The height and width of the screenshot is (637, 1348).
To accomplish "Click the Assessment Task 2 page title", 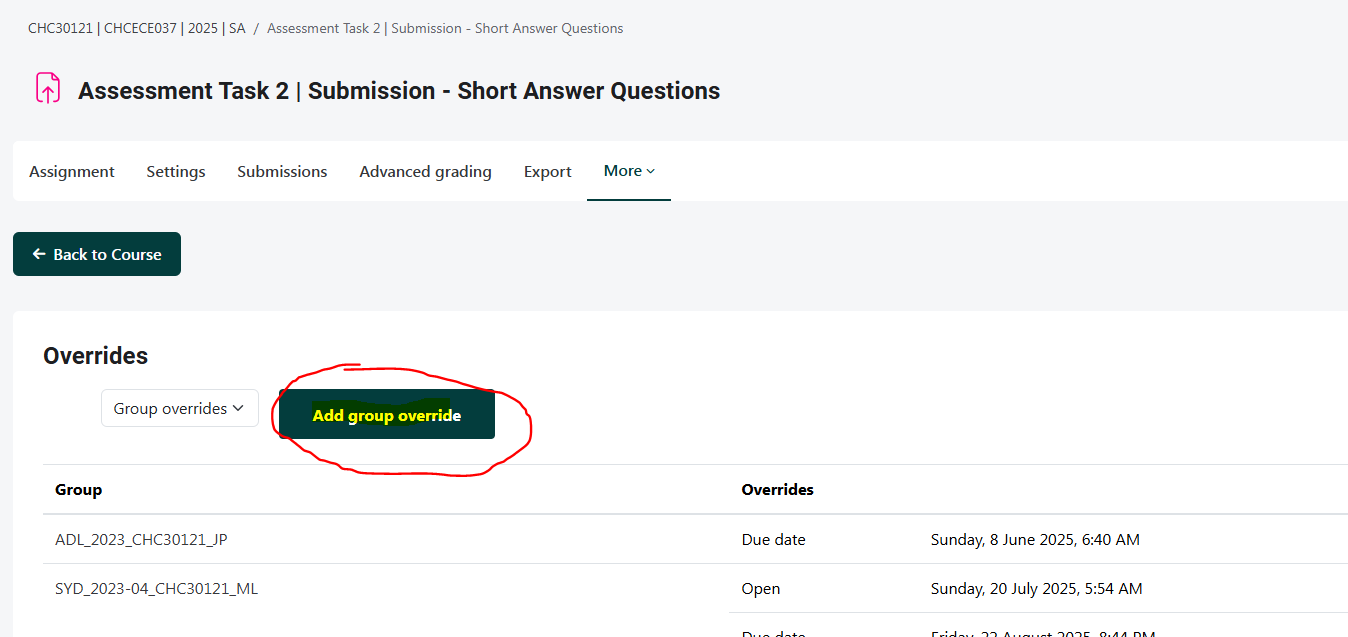I will [399, 91].
